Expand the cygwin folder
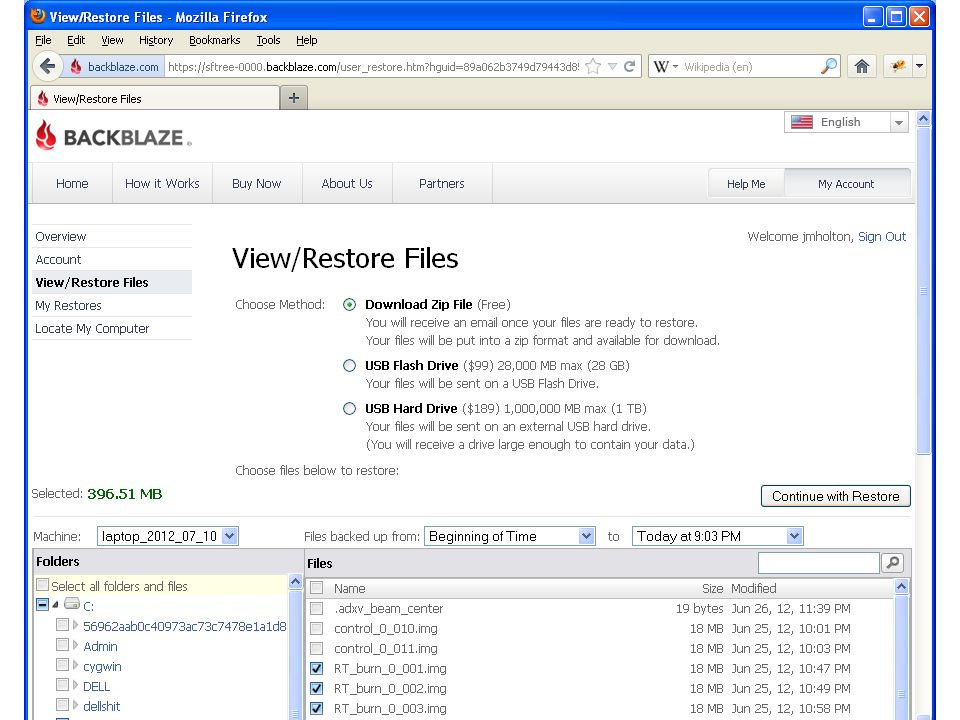This screenshot has height=720, width=960. click(x=75, y=665)
